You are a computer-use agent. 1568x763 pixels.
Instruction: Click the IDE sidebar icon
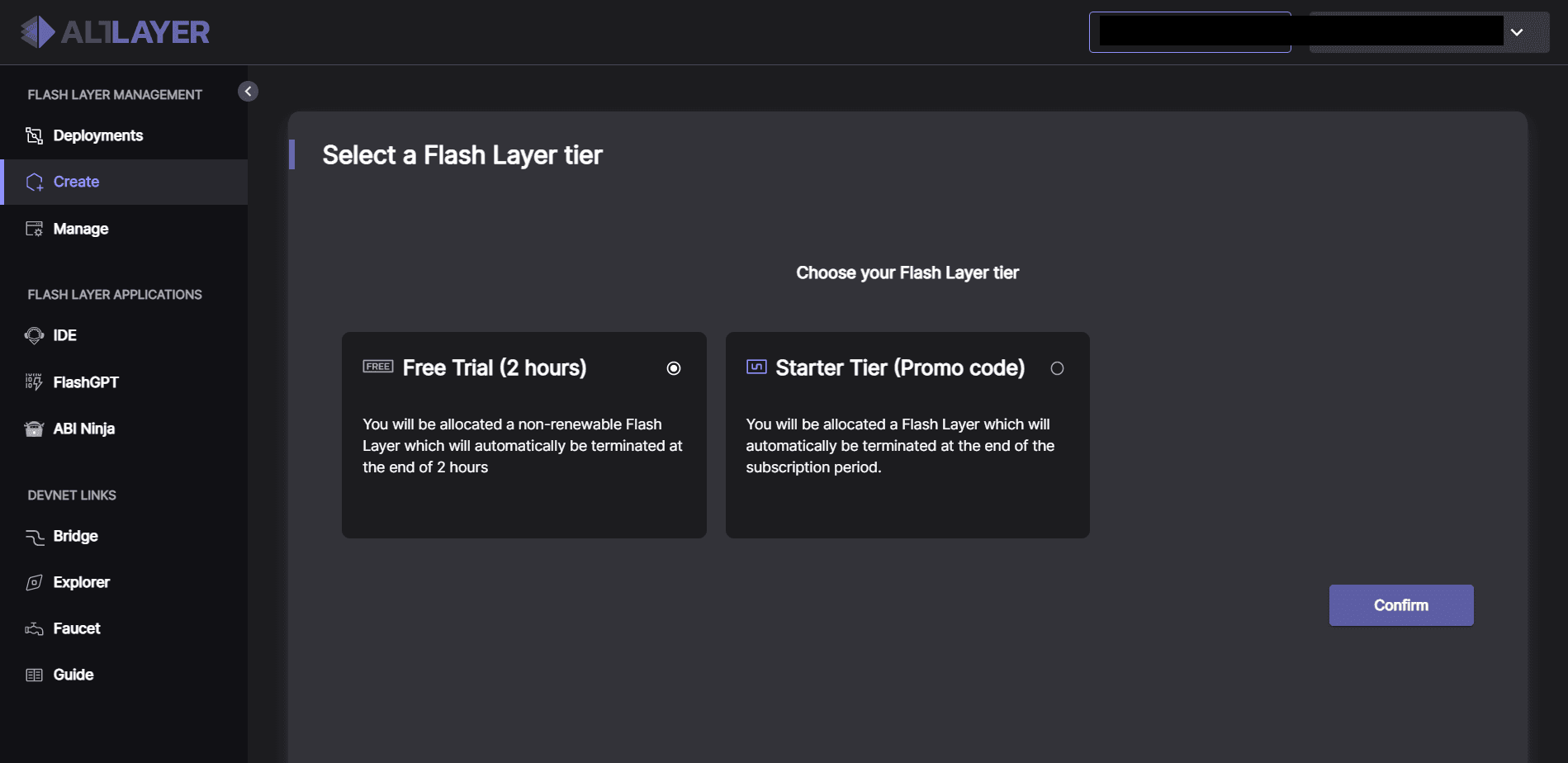pyautogui.click(x=34, y=335)
